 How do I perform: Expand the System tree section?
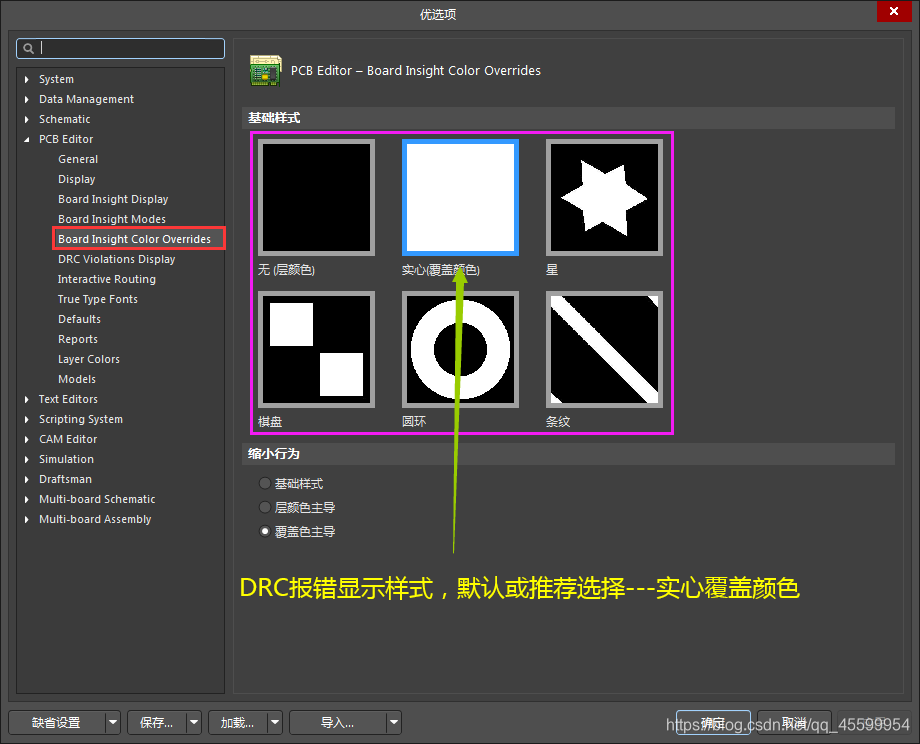point(26,79)
